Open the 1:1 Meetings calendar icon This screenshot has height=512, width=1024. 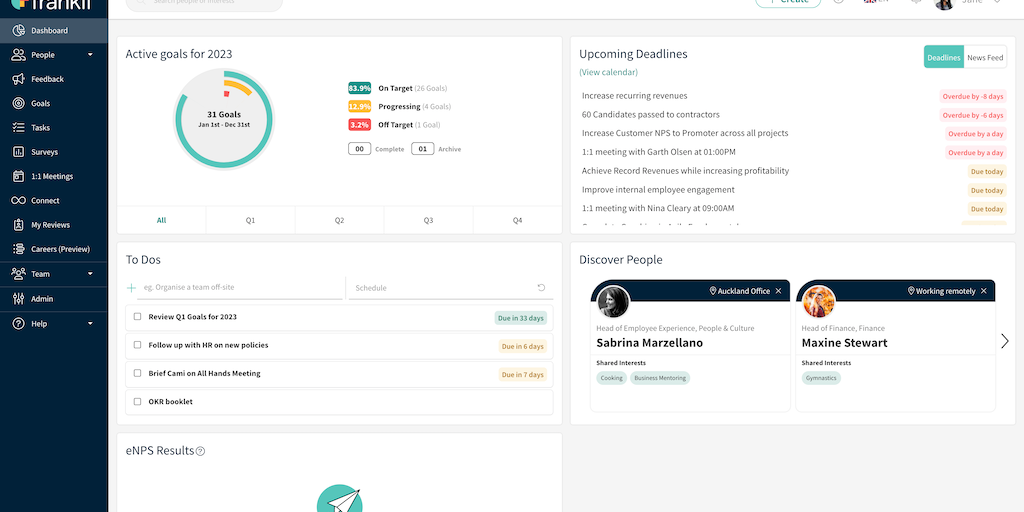coord(18,176)
